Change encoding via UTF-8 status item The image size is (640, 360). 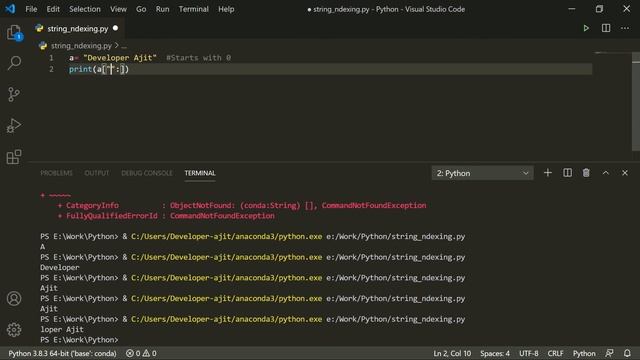click(x=529, y=353)
